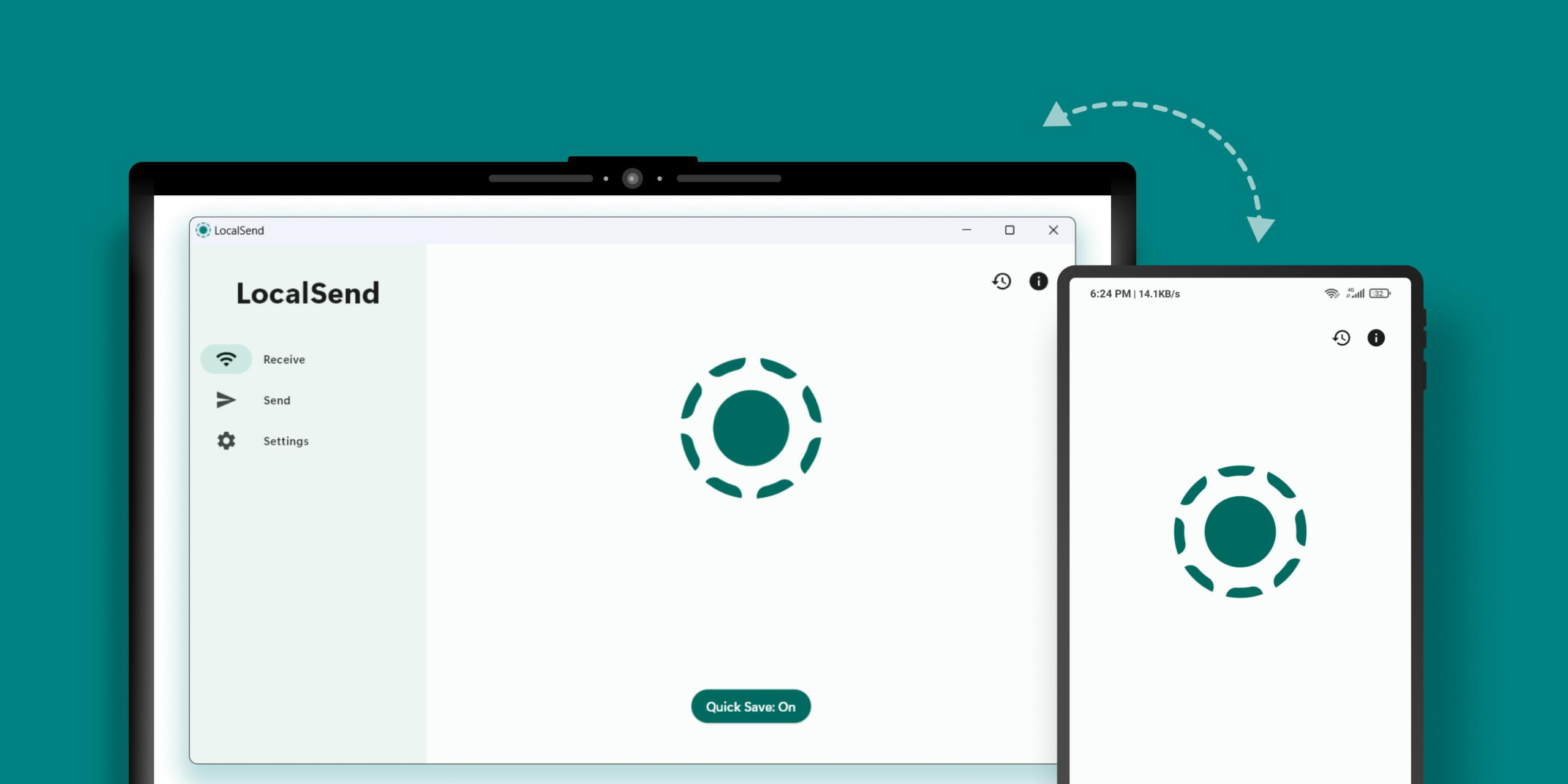This screenshot has width=1568, height=784.
Task: Tap the LocalSend logo on the phone screen
Action: coord(1240,532)
